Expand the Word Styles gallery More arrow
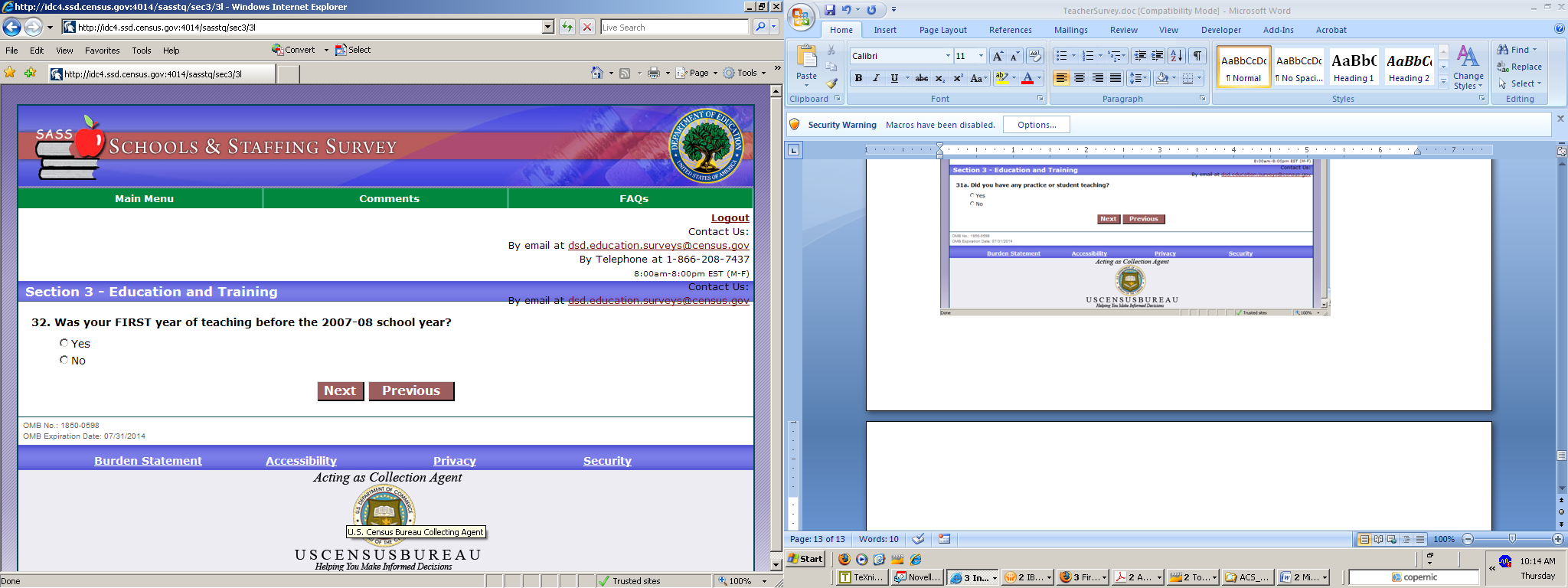1568x588 pixels. point(1443,81)
